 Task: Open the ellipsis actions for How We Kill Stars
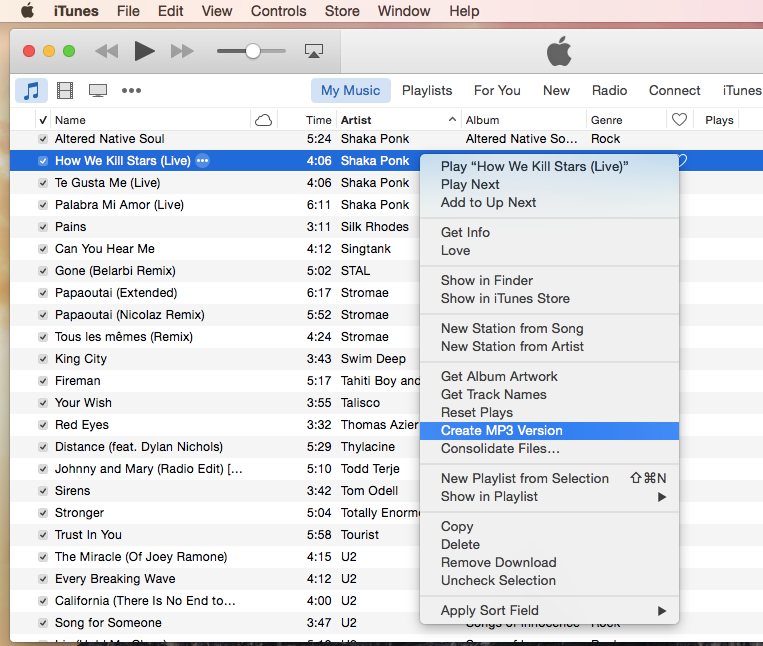202,161
